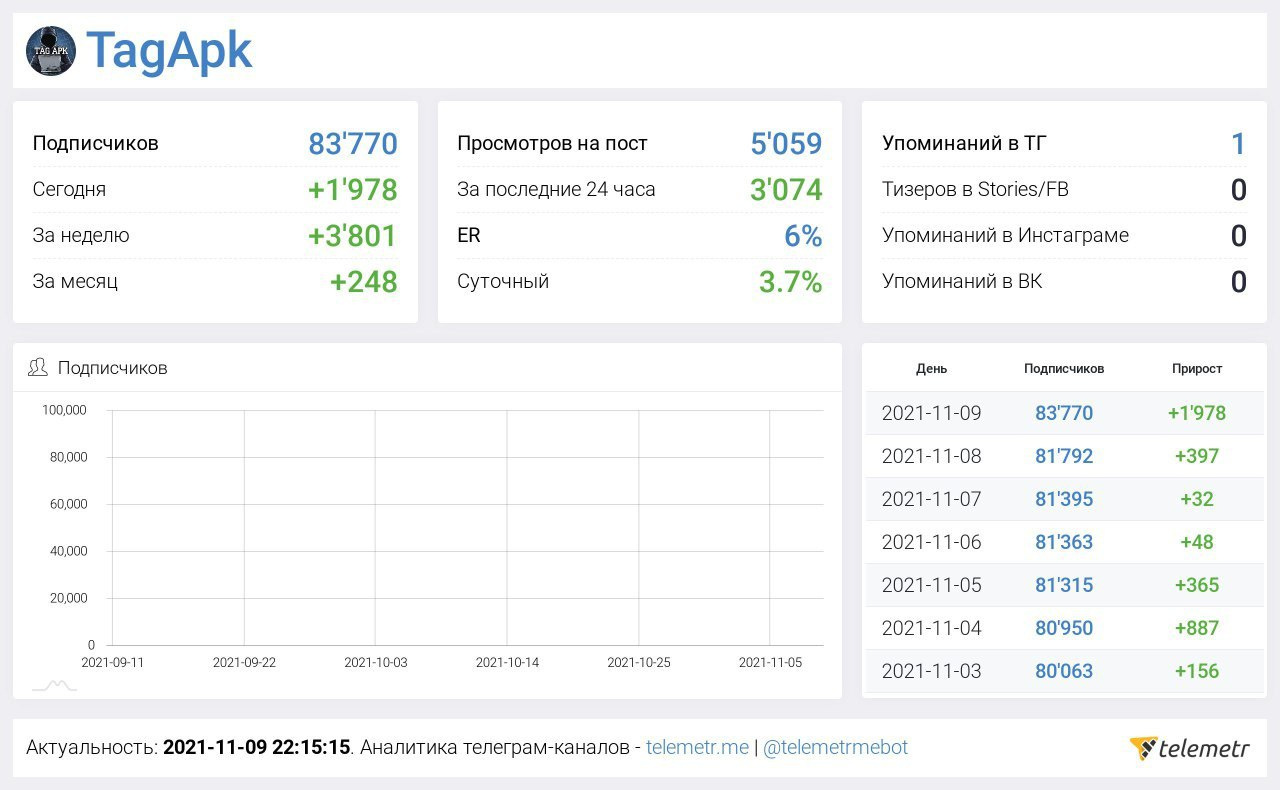Viewport: 1280px width, 790px height.
Task: Click the 2021-10-14 chart axis label
Action: 507,662
